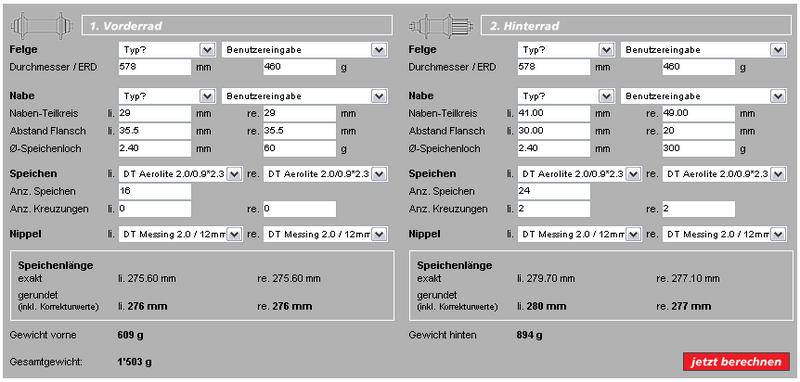Click Hinterrad rounded length 'li. 280 mm'
Viewport: 800px width, 382px height.
click(x=541, y=307)
